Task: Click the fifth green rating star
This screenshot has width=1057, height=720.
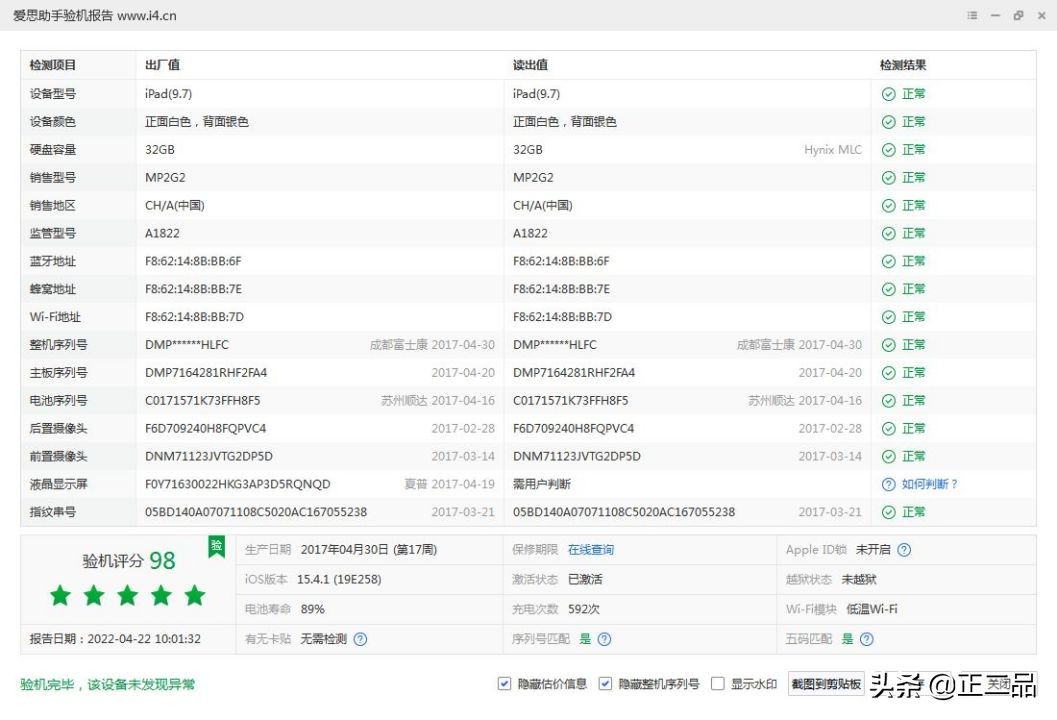Action: [194, 595]
